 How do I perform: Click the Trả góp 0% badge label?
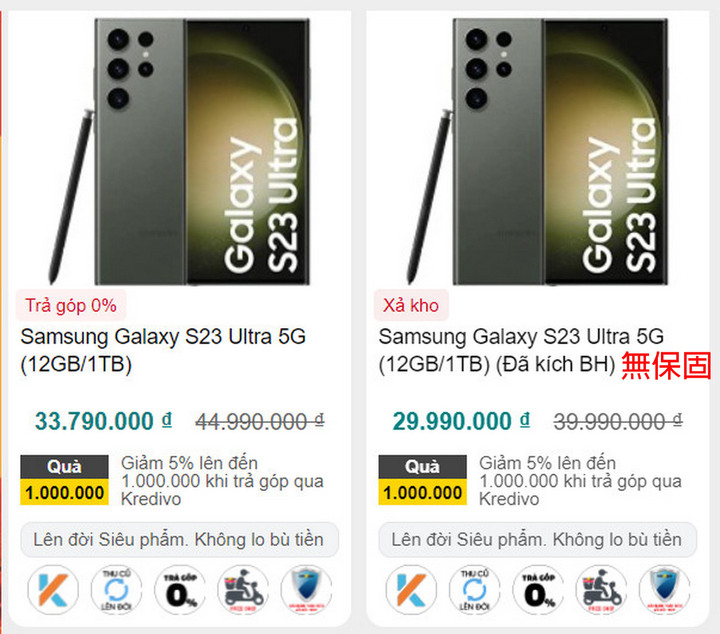pyautogui.click(x=71, y=305)
